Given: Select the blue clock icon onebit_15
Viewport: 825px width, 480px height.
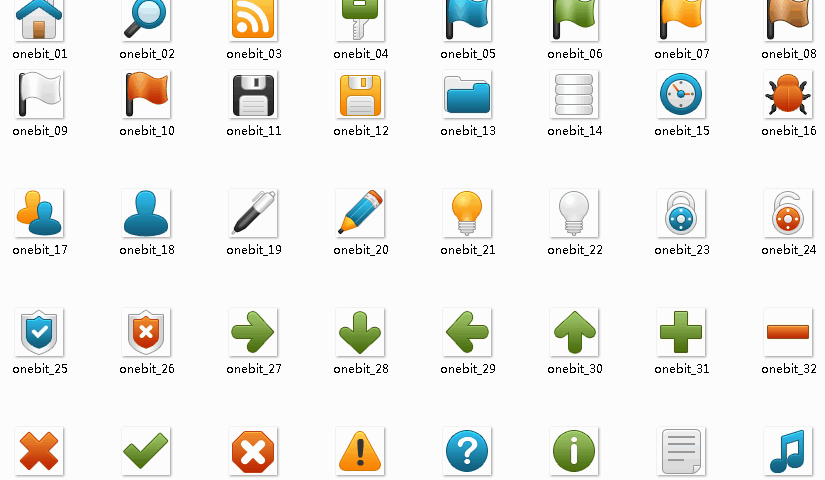Looking at the screenshot, I should coord(681,94).
